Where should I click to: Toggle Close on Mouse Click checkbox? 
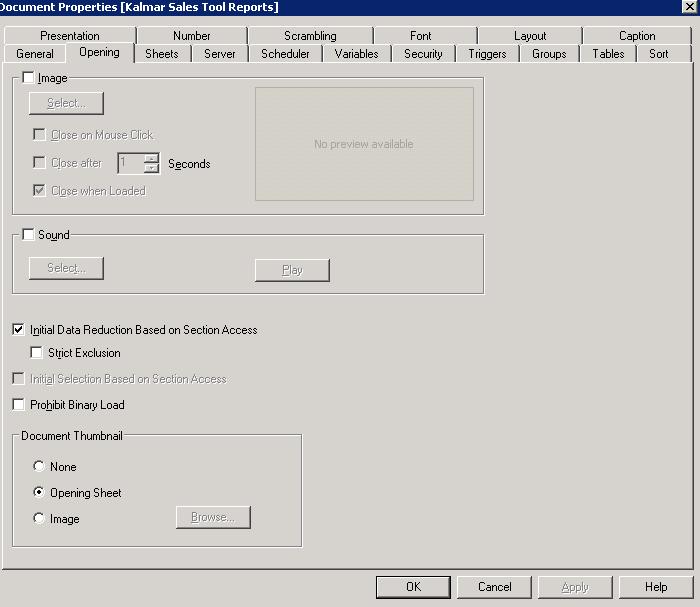pyautogui.click(x=39, y=134)
